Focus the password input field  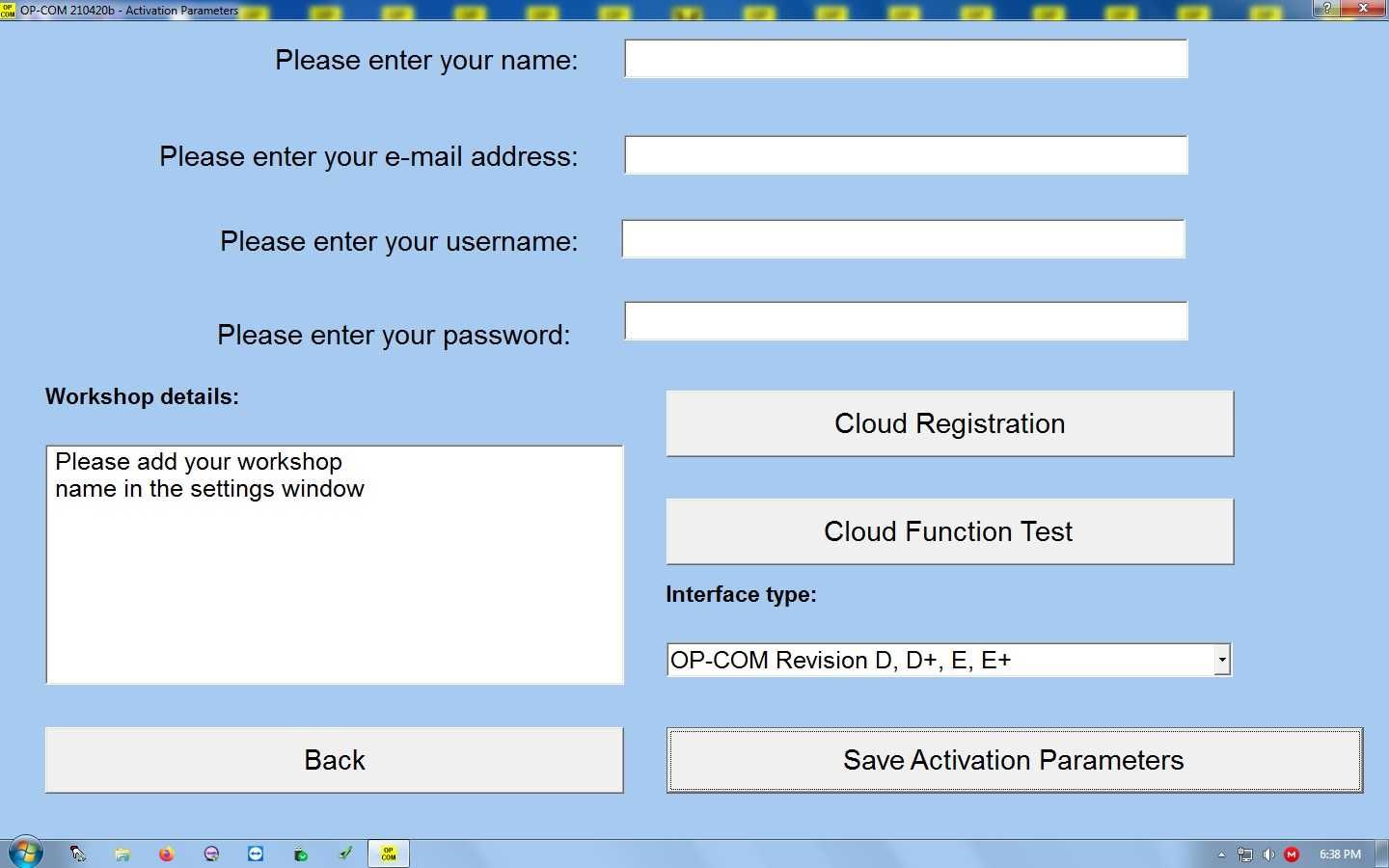(x=906, y=321)
